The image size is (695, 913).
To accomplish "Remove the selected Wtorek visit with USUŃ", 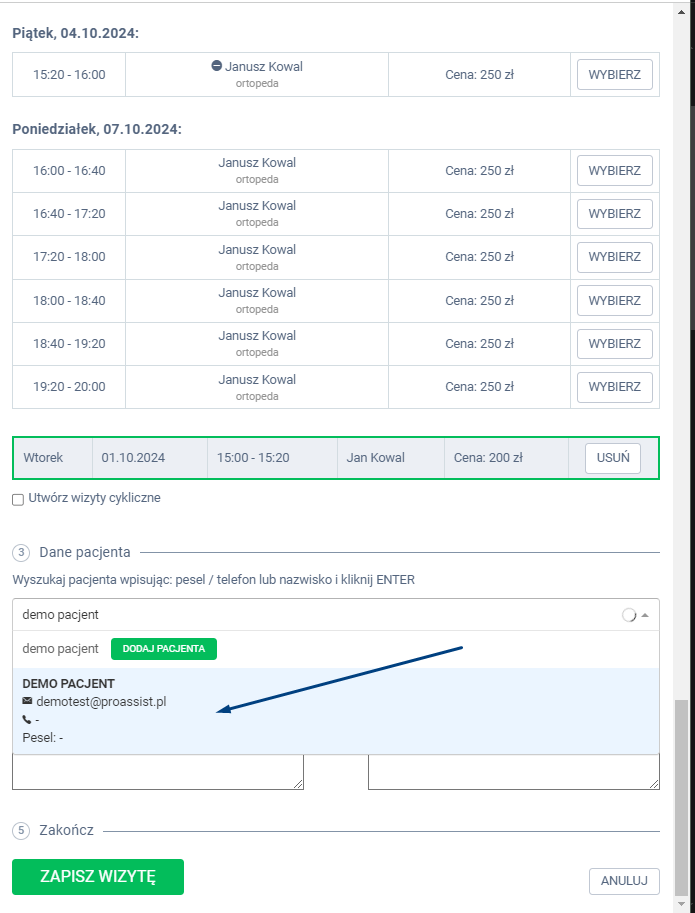I will pos(612,458).
